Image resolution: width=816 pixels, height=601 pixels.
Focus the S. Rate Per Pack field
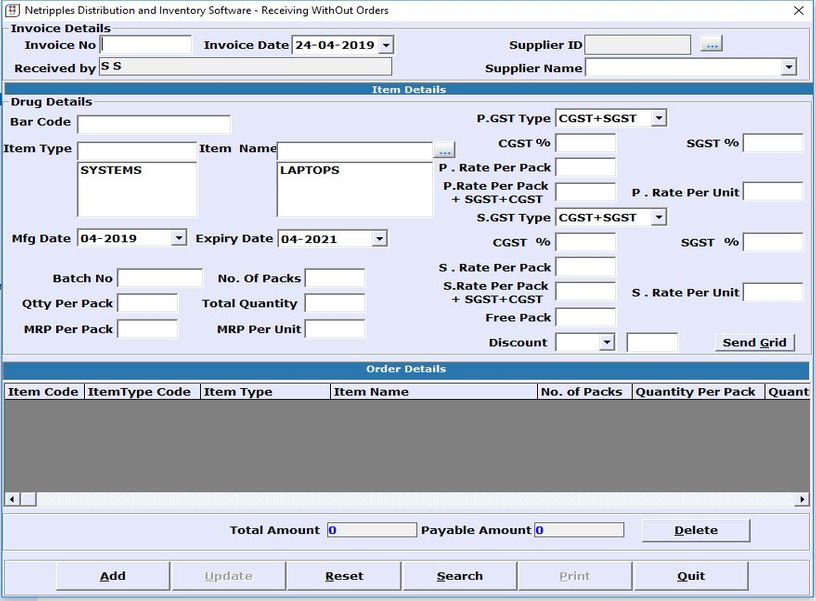point(585,267)
